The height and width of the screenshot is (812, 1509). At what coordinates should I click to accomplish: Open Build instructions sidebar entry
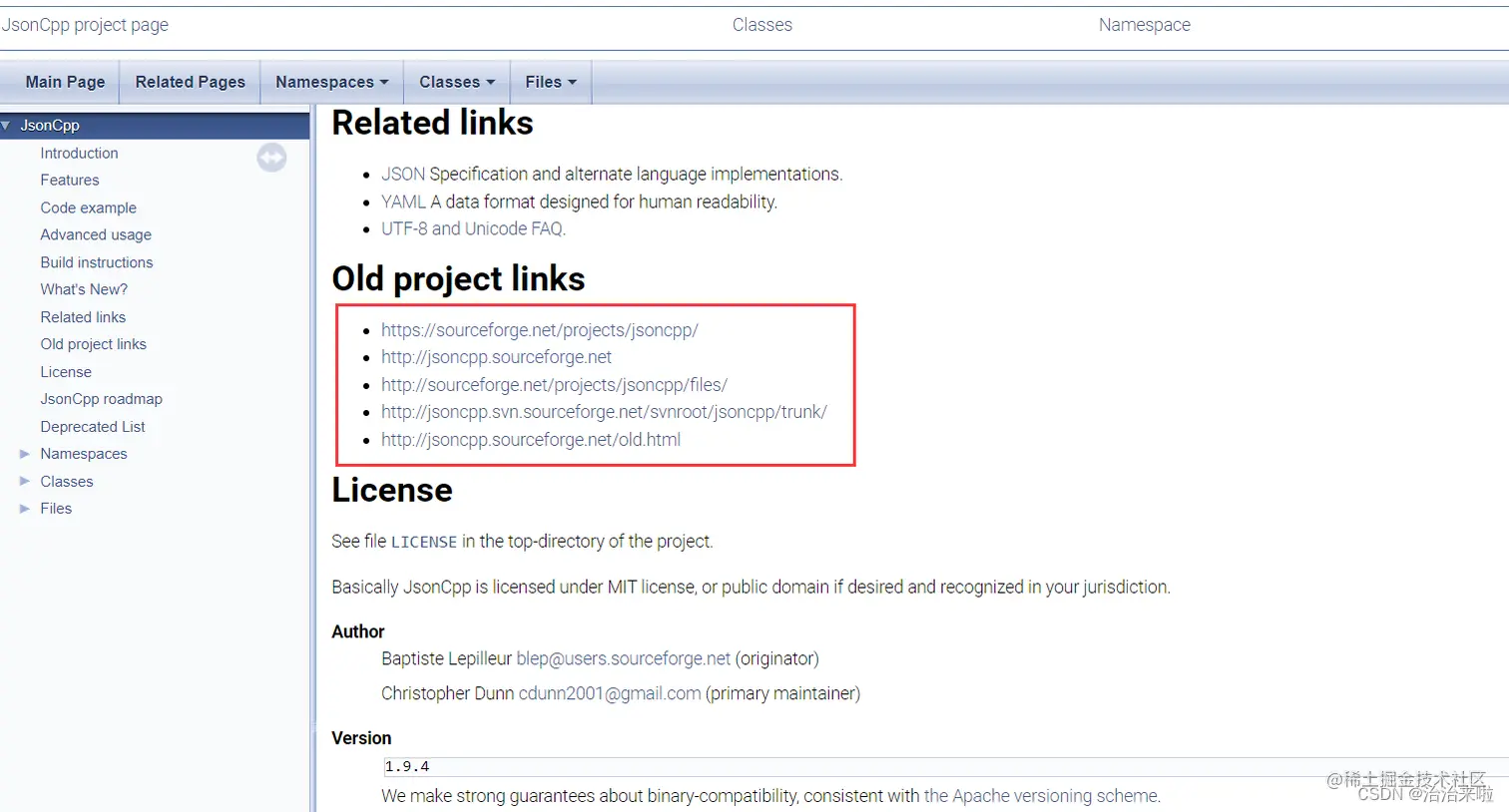[97, 262]
